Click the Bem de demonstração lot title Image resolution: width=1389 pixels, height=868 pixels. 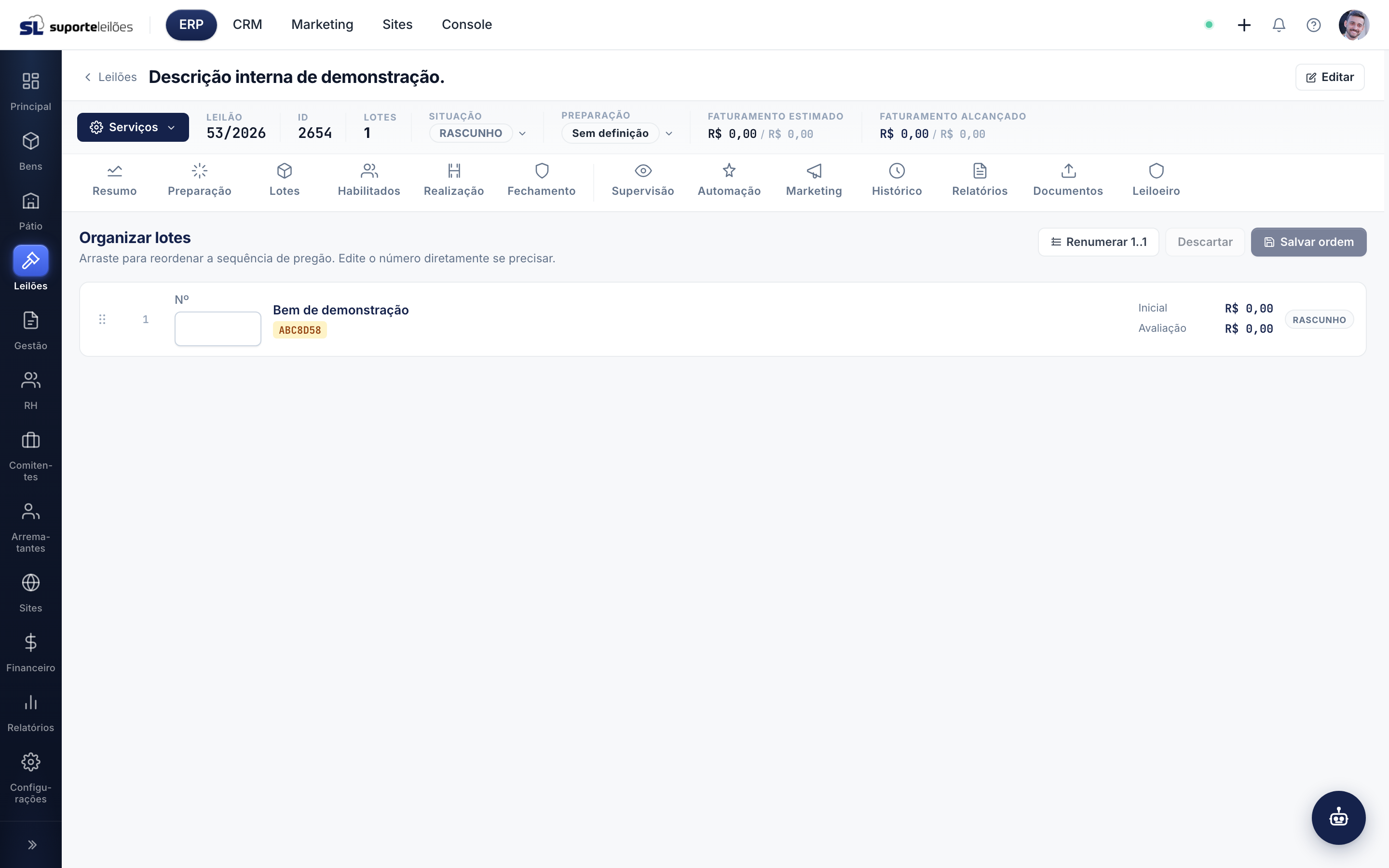[x=340, y=310]
